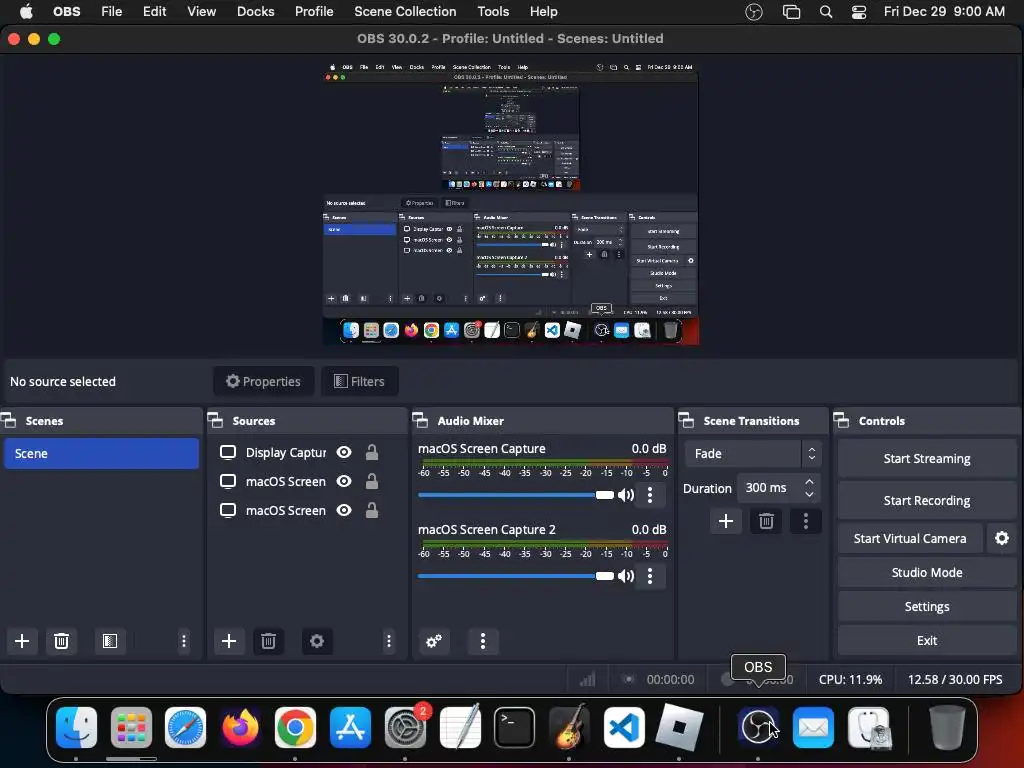
Task: Detach Scene Transitions dock via header icon
Action: coord(686,421)
